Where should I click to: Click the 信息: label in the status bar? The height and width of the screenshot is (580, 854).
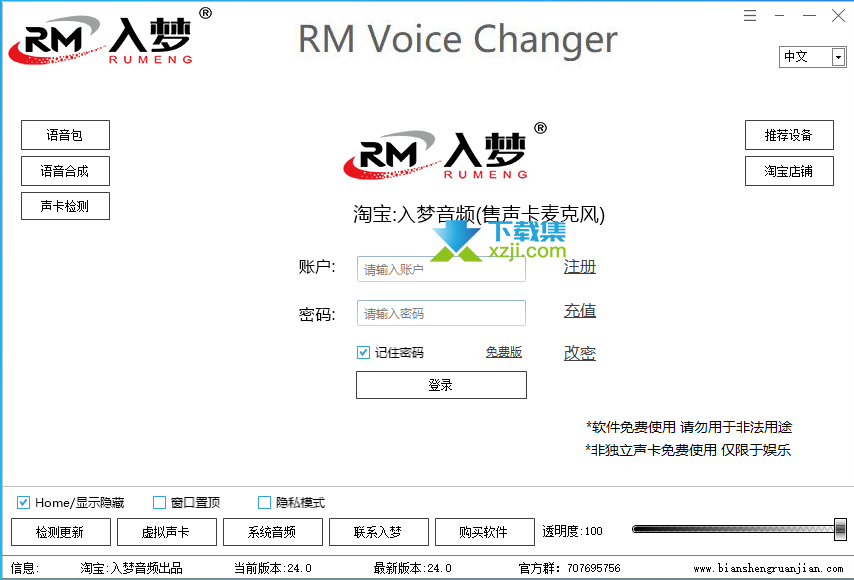point(25,569)
